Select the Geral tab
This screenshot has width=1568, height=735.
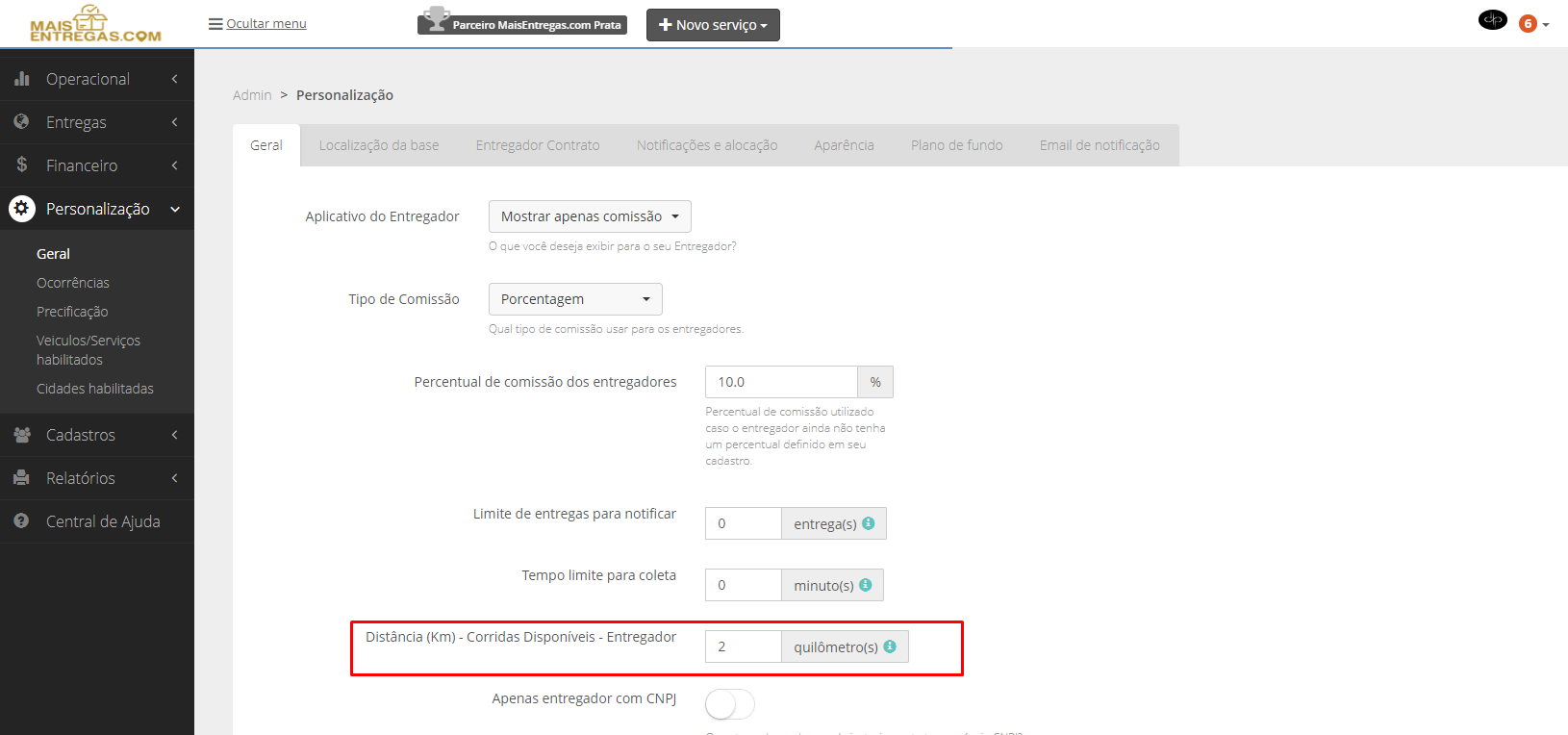[x=266, y=145]
